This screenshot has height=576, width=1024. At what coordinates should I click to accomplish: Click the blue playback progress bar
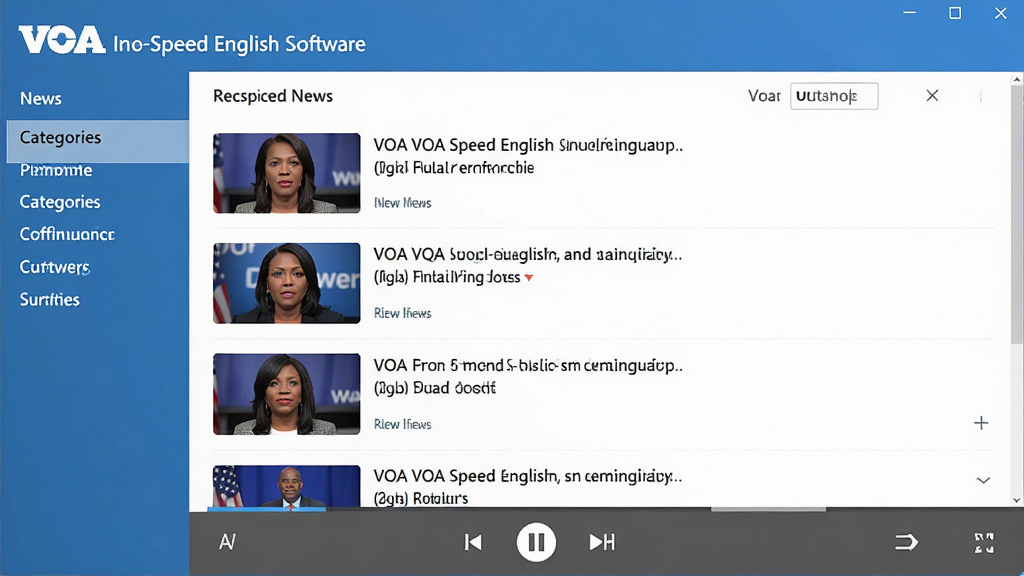(266, 509)
